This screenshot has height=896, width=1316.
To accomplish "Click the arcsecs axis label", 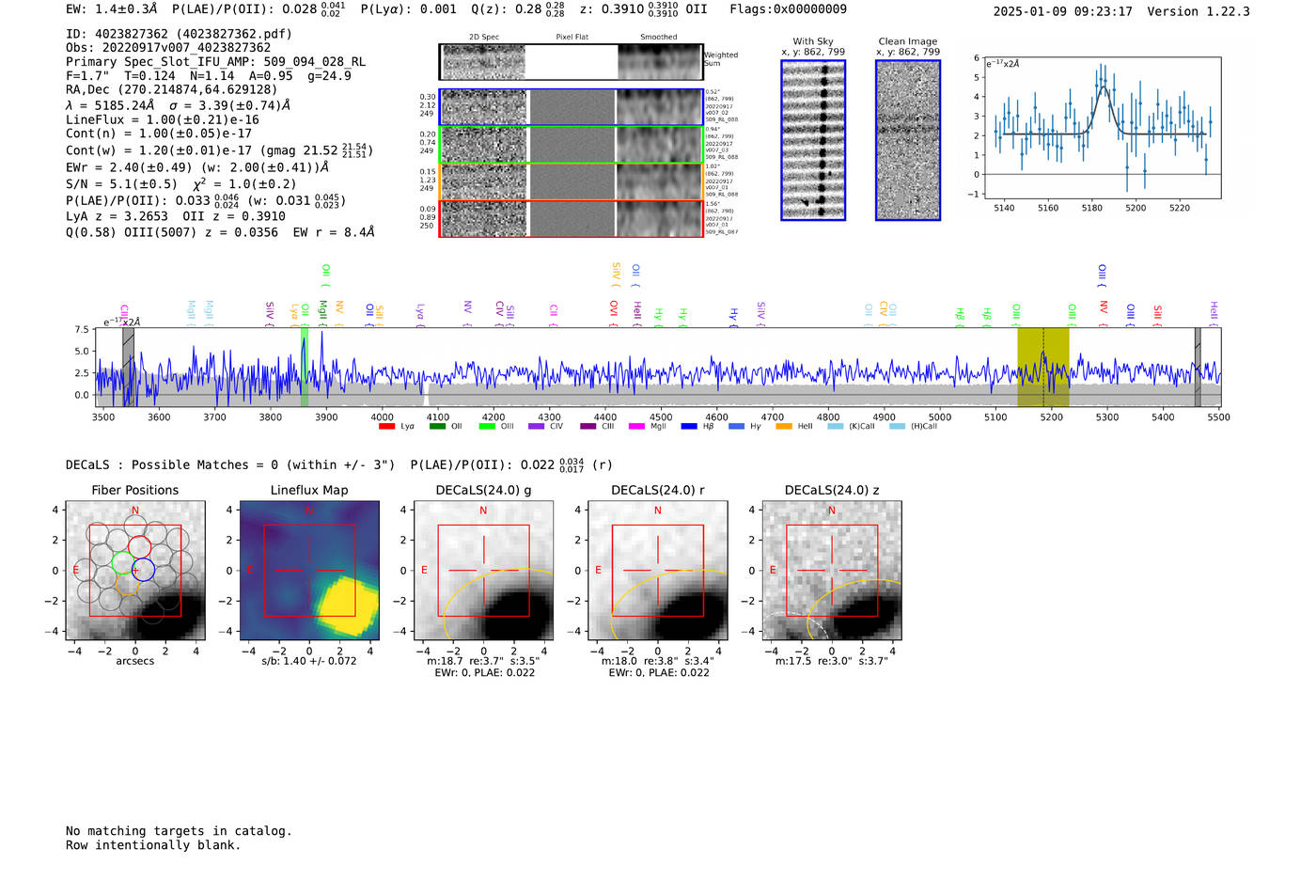I will click(x=135, y=661).
